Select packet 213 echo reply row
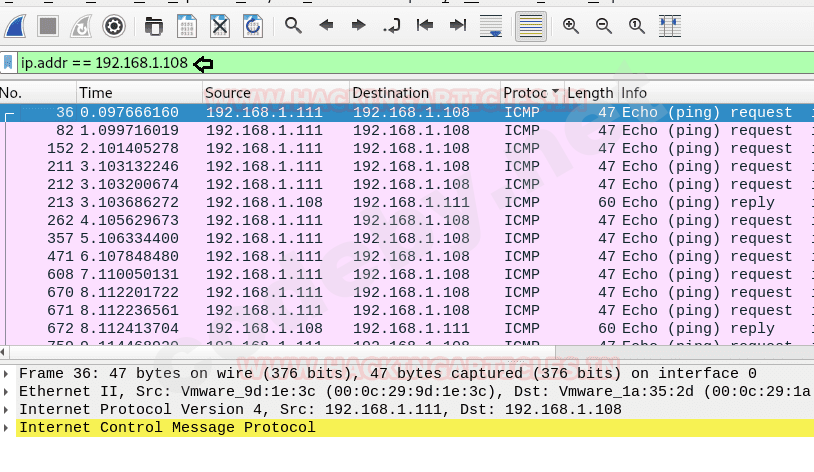The width and height of the screenshot is (814, 472). coord(400,202)
